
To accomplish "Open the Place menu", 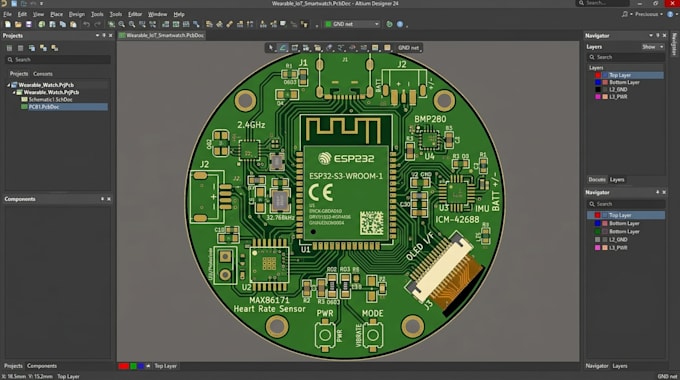I will tap(56, 14).
